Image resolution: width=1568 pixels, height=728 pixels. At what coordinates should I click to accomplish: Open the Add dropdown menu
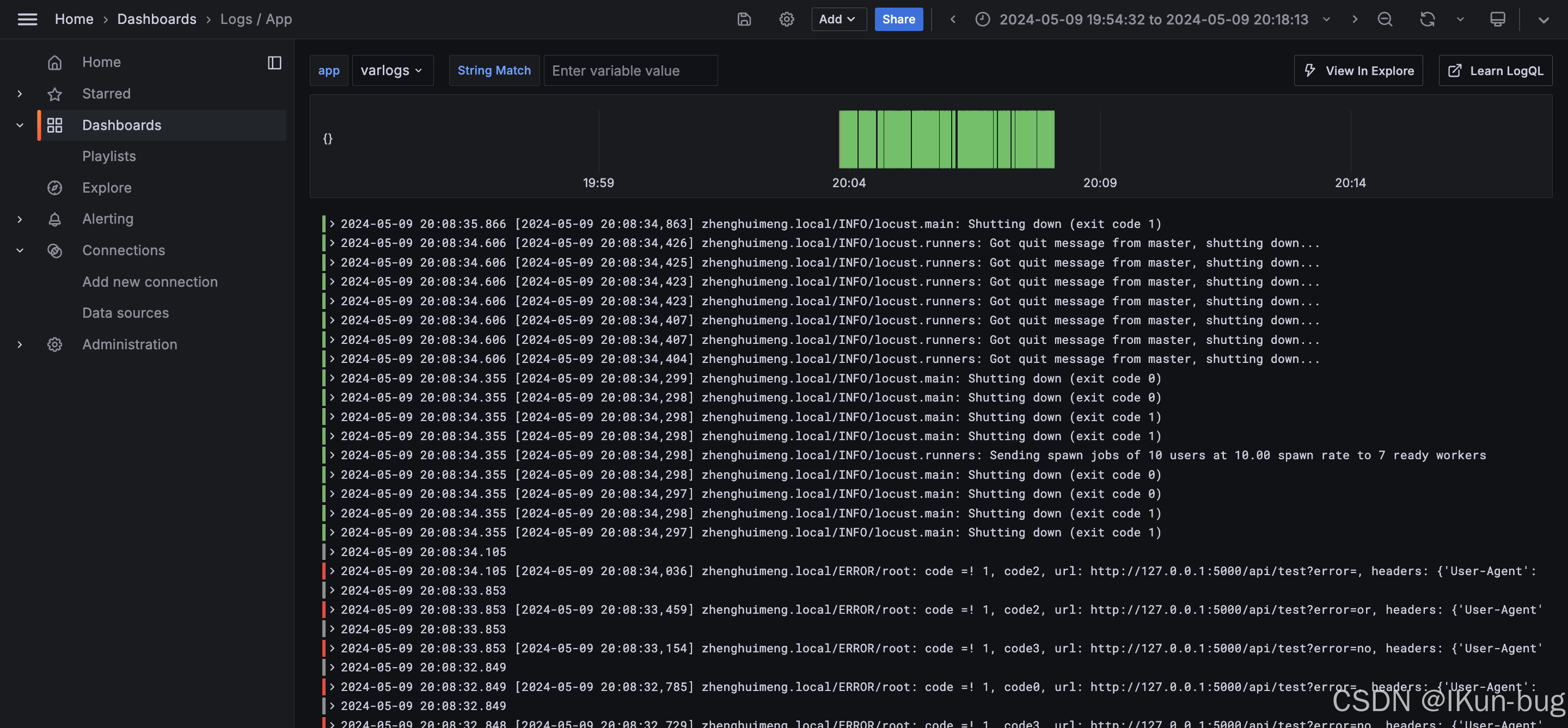point(838,20)
